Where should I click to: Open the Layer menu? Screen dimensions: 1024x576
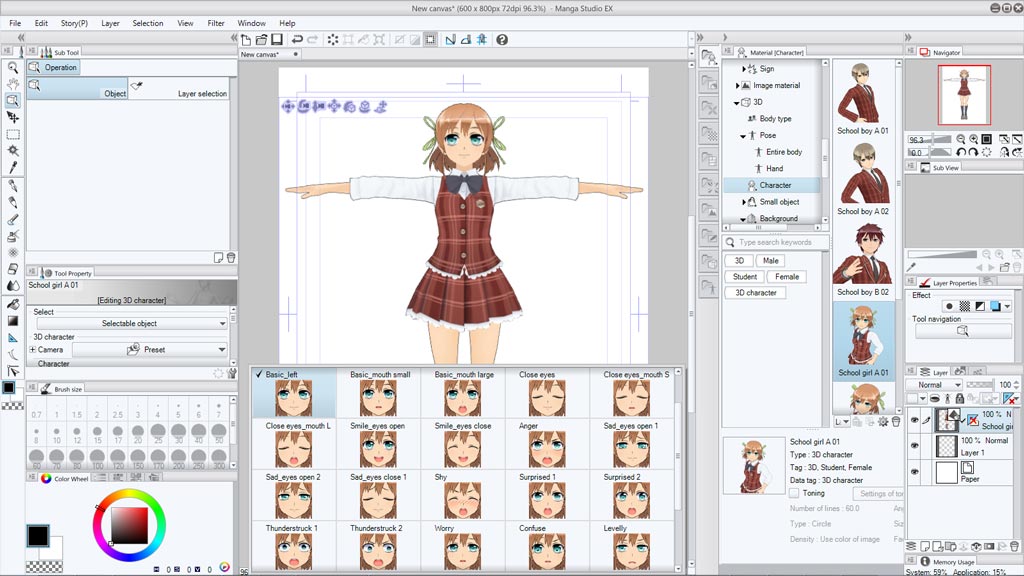(111, 23)
